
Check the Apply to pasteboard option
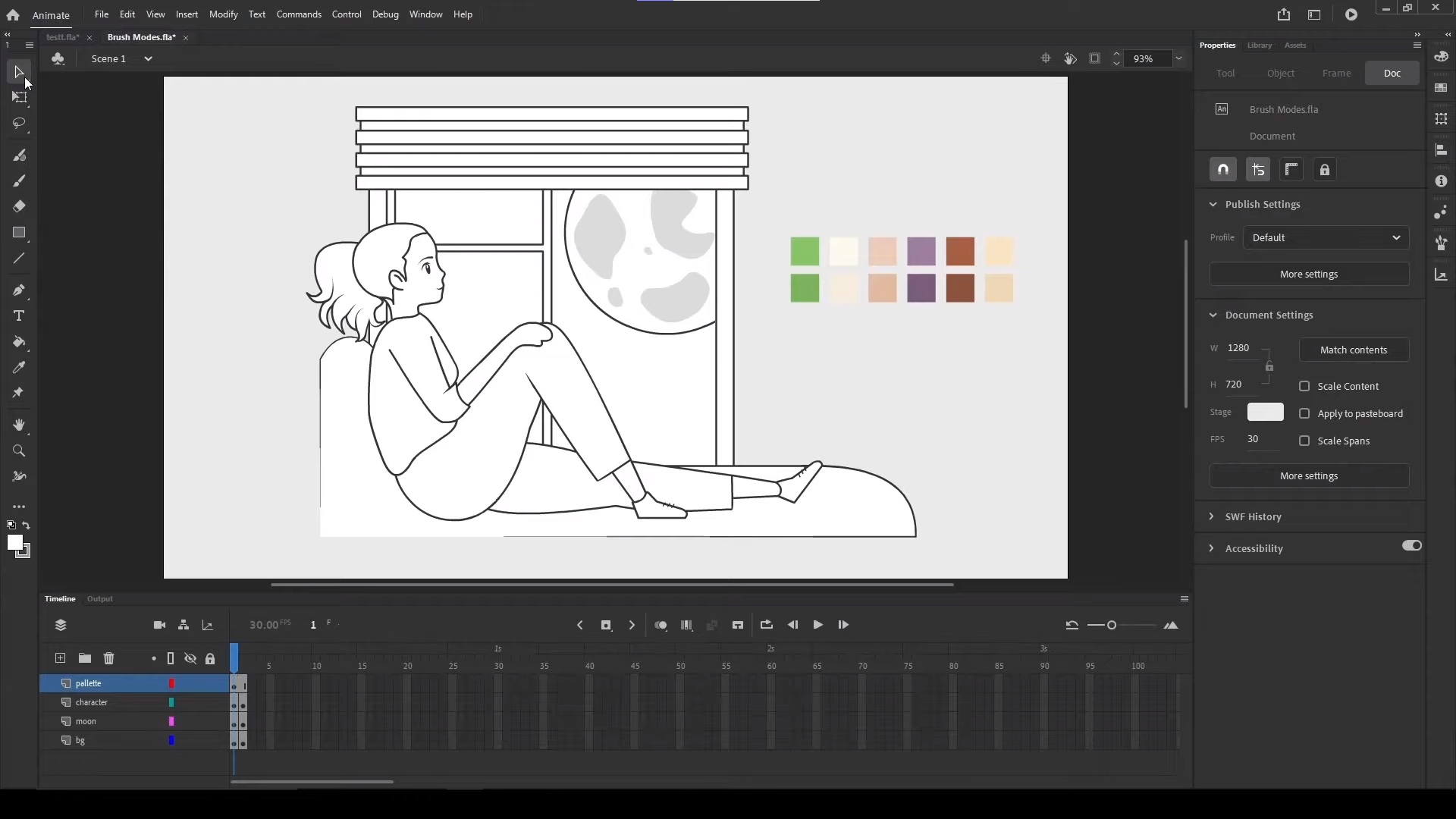tap(1306, 413)
